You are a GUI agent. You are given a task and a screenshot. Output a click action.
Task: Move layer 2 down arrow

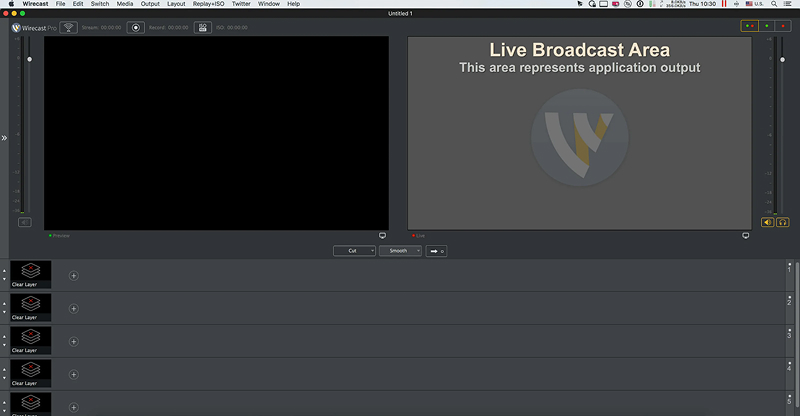[x=5, y=312]
